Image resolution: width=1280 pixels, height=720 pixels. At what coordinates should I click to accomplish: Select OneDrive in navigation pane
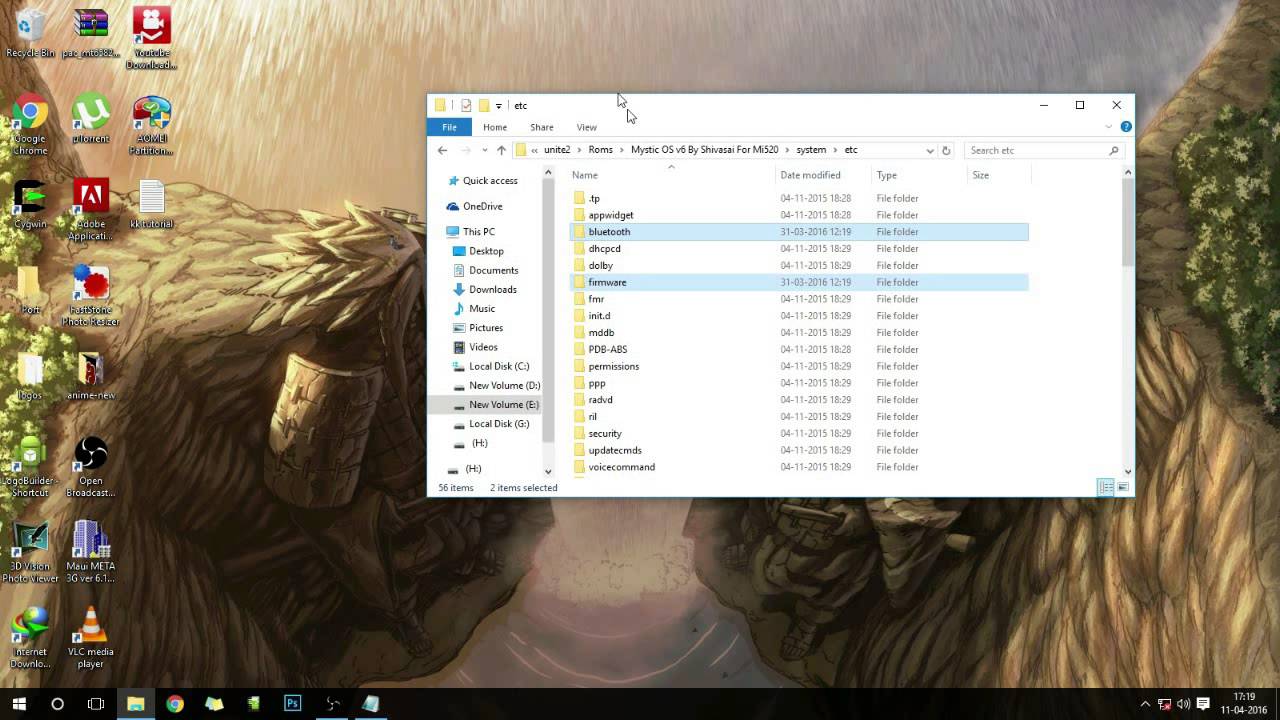(482, 206)
